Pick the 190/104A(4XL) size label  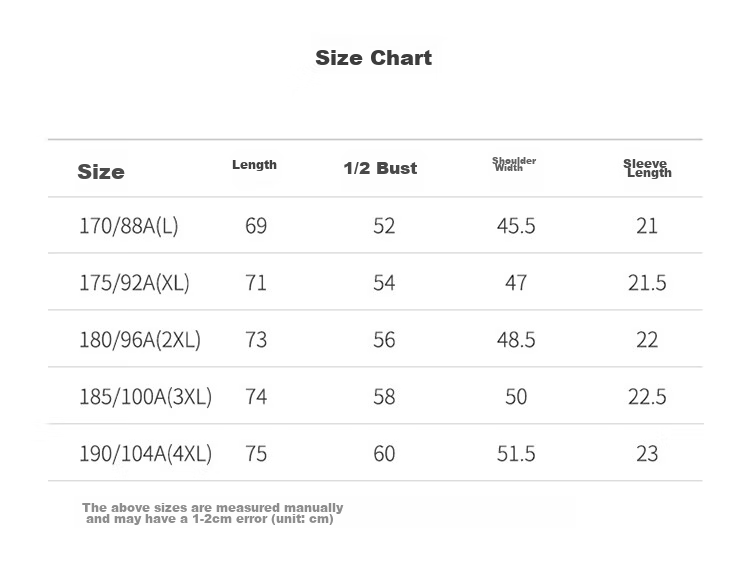(145, 454)
